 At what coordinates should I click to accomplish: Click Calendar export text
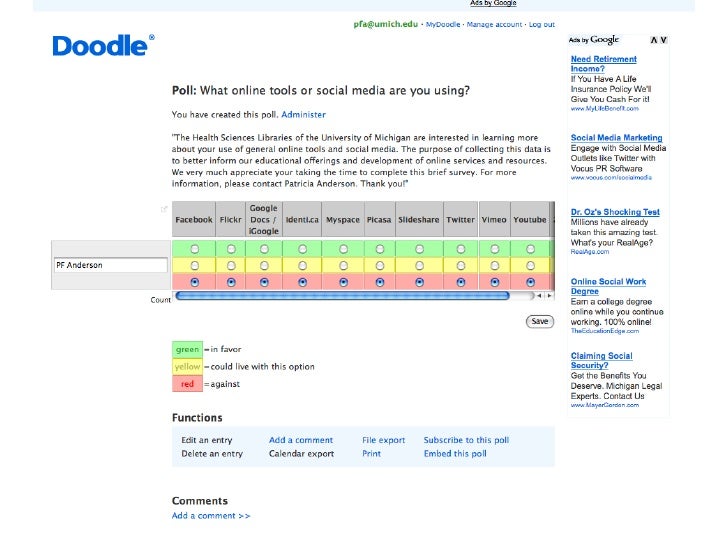pos(301,454)
